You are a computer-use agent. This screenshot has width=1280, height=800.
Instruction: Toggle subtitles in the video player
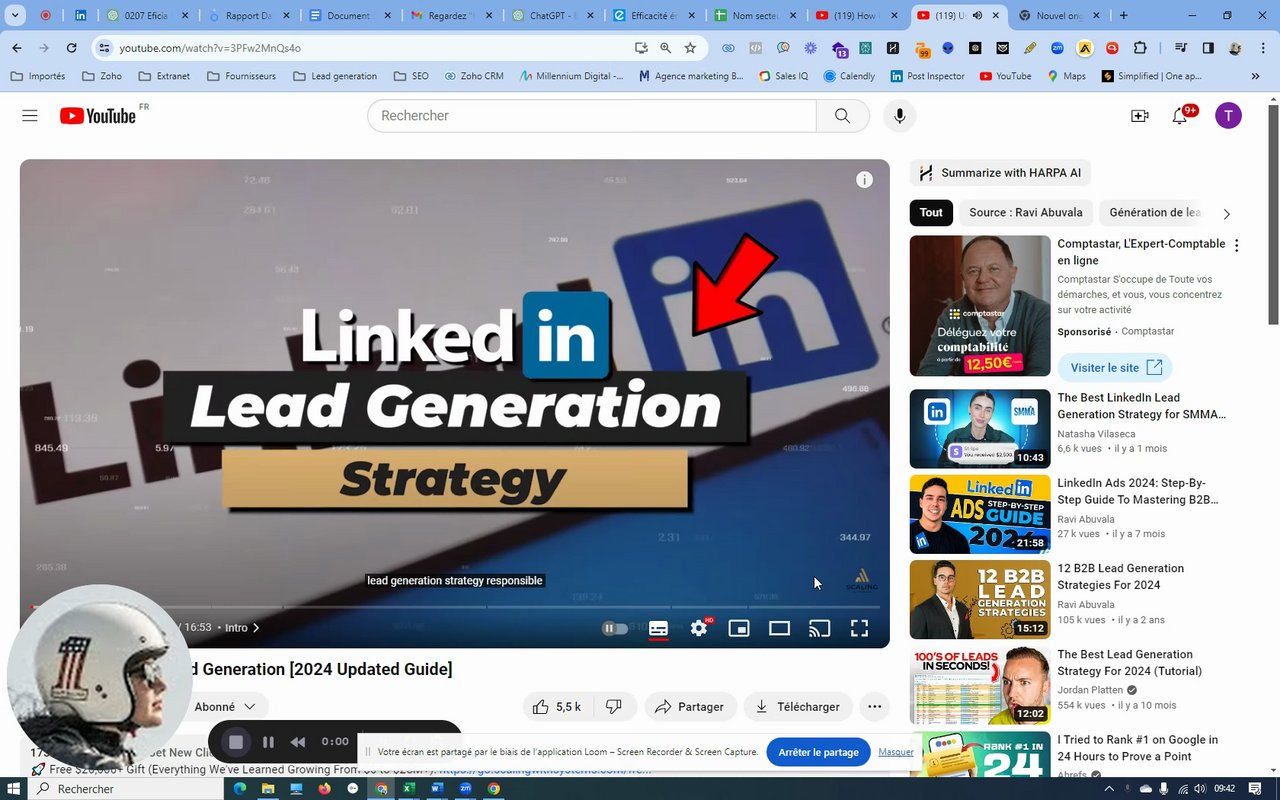point(658,628)
